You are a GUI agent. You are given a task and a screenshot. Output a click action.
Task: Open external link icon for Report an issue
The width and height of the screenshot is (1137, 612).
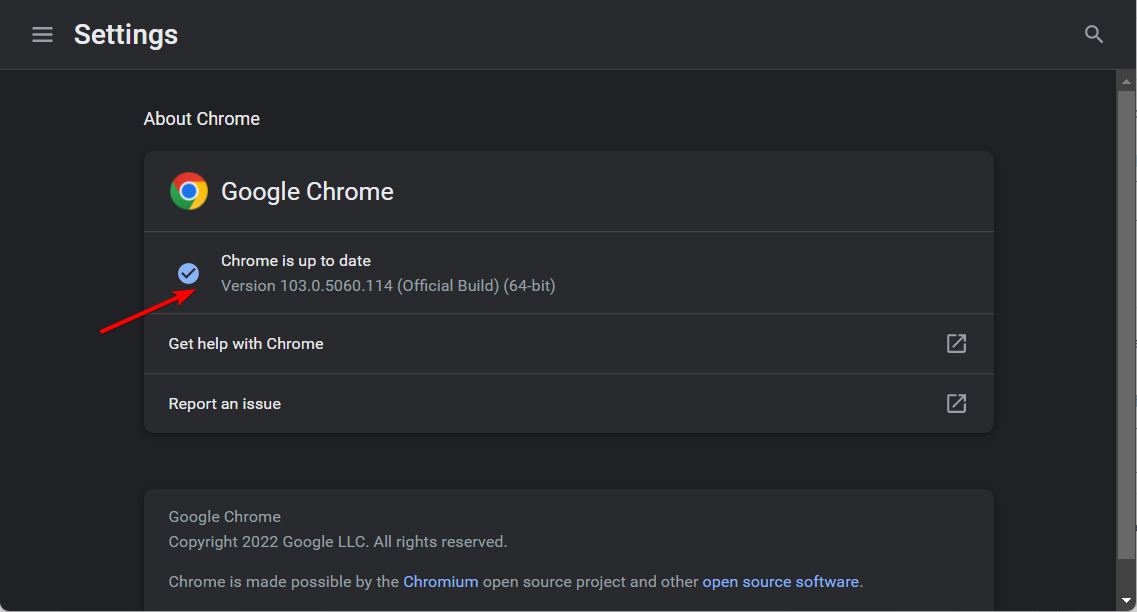coord(956,403)
